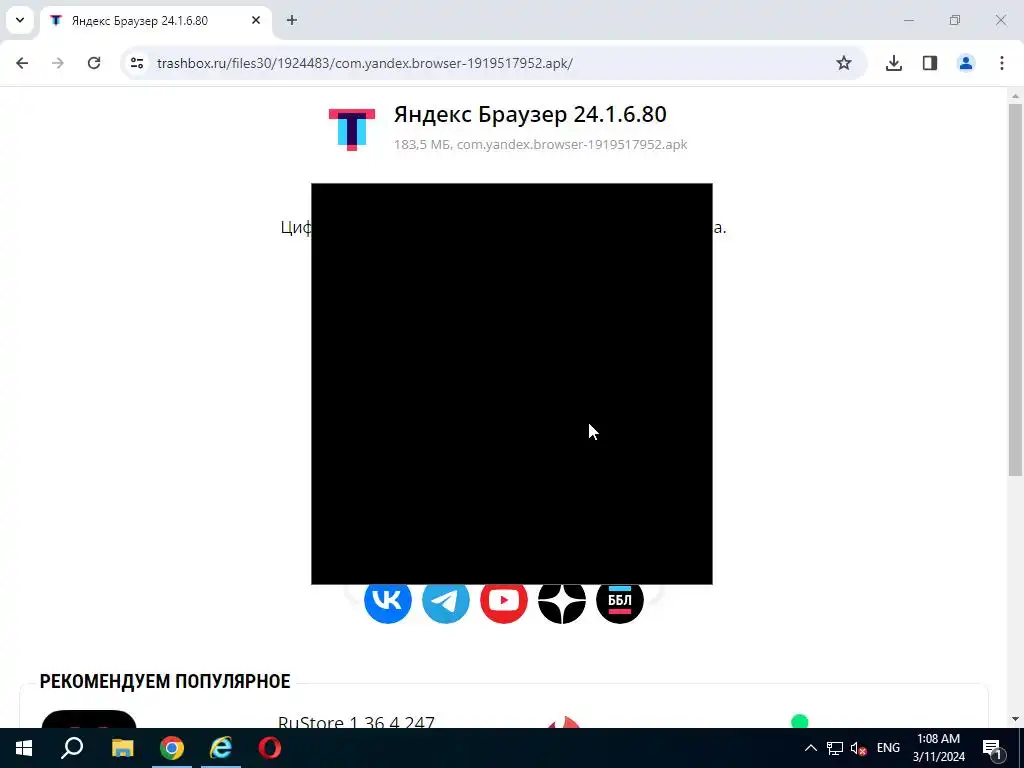Click the page vertical scrollbar thumb
This screenshot has height=768, width=1024.
(1015, 289)
